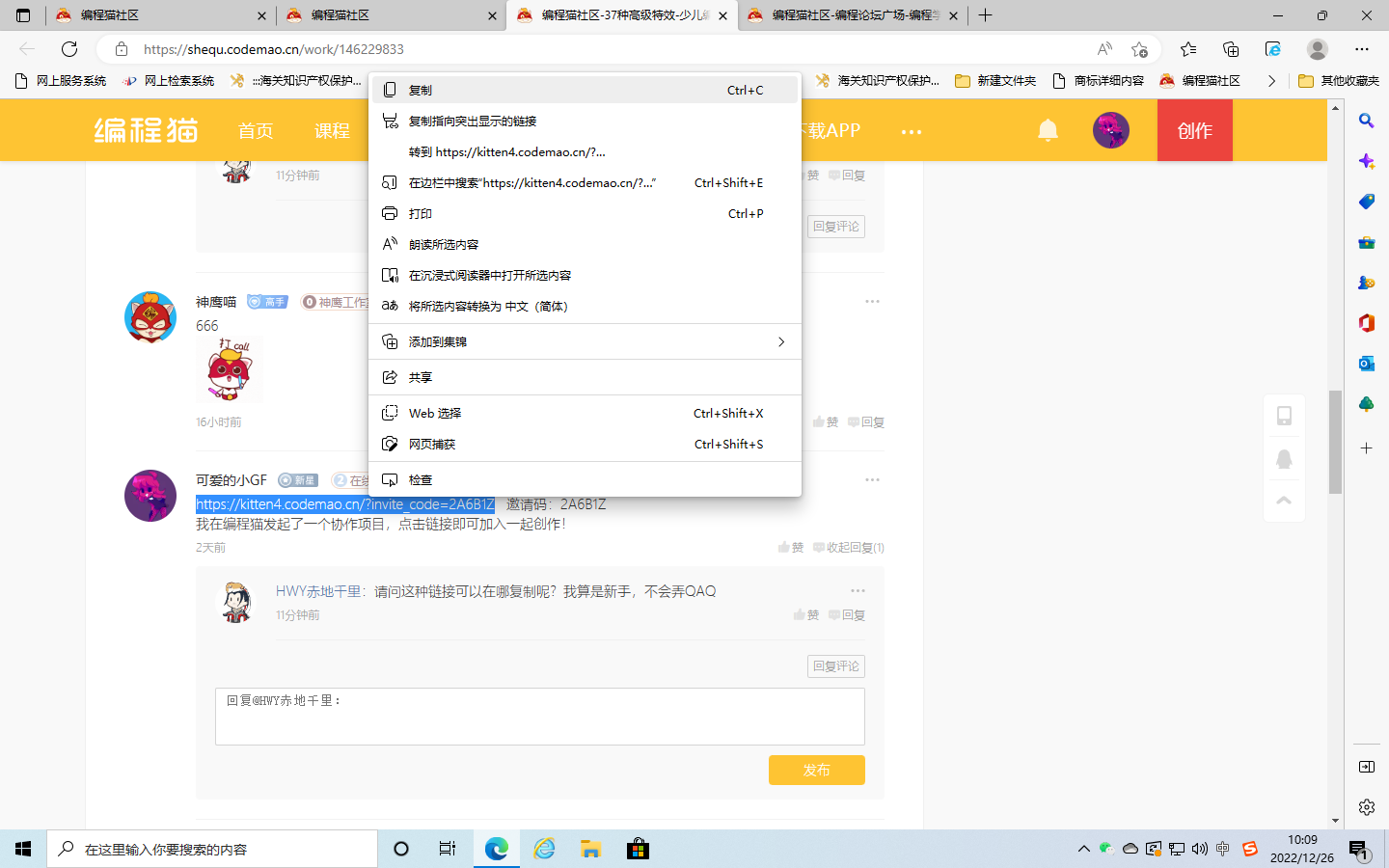This screenshot has height=868, width=1389.
Task: Open sidebar settings gear icon
Action: [x=1367, y=807]
